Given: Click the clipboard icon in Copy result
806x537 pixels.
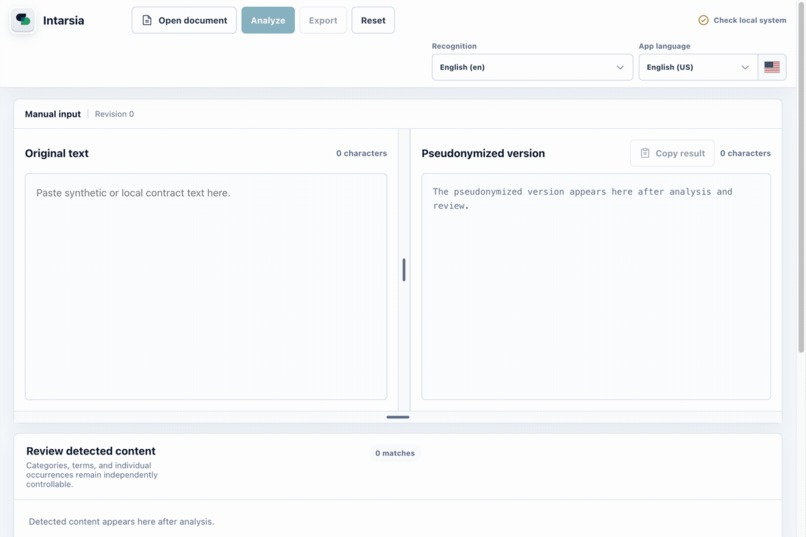Looking at the screenshot, I should [x=645, y=153].
